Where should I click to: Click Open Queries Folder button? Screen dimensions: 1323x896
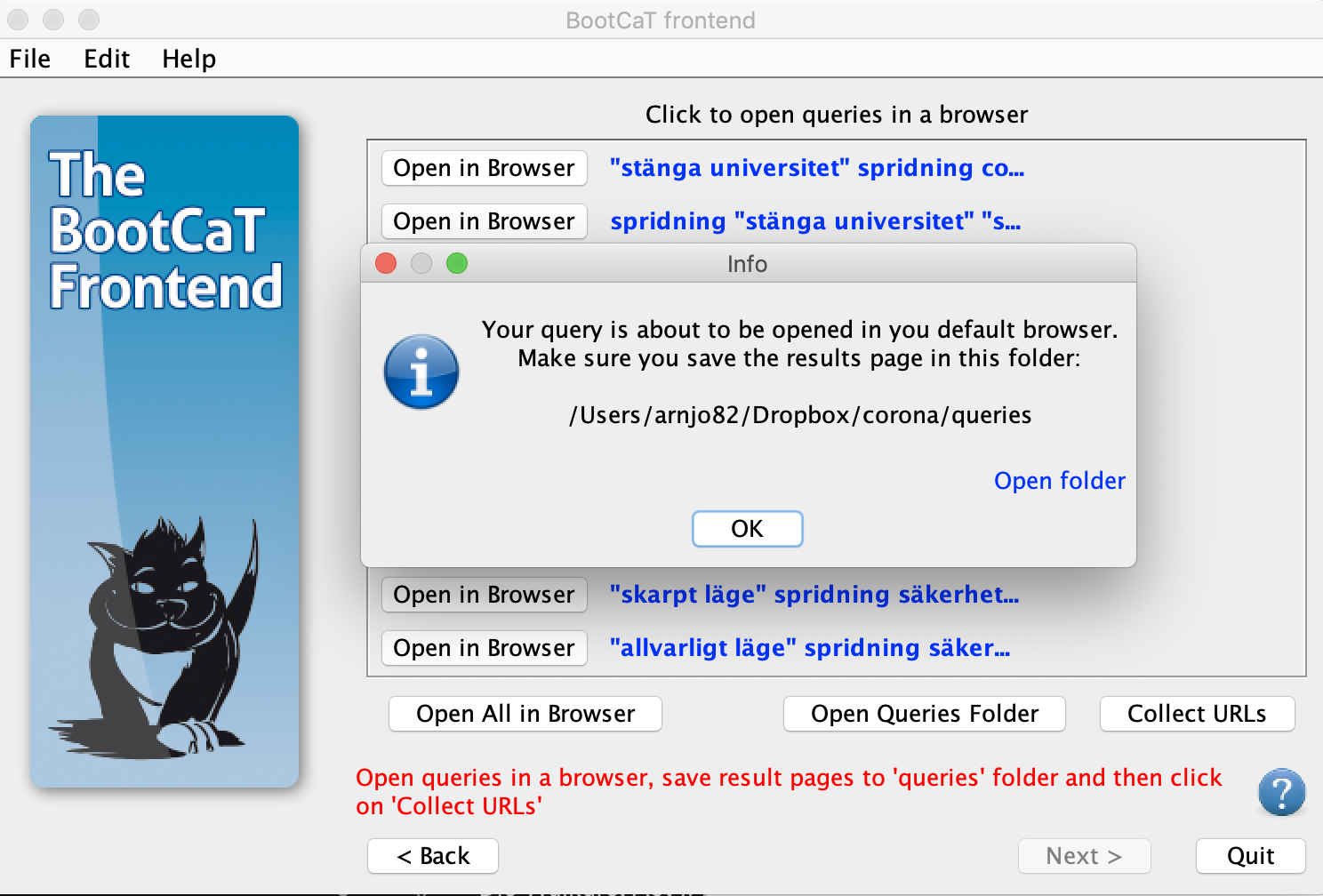(925, 714)
